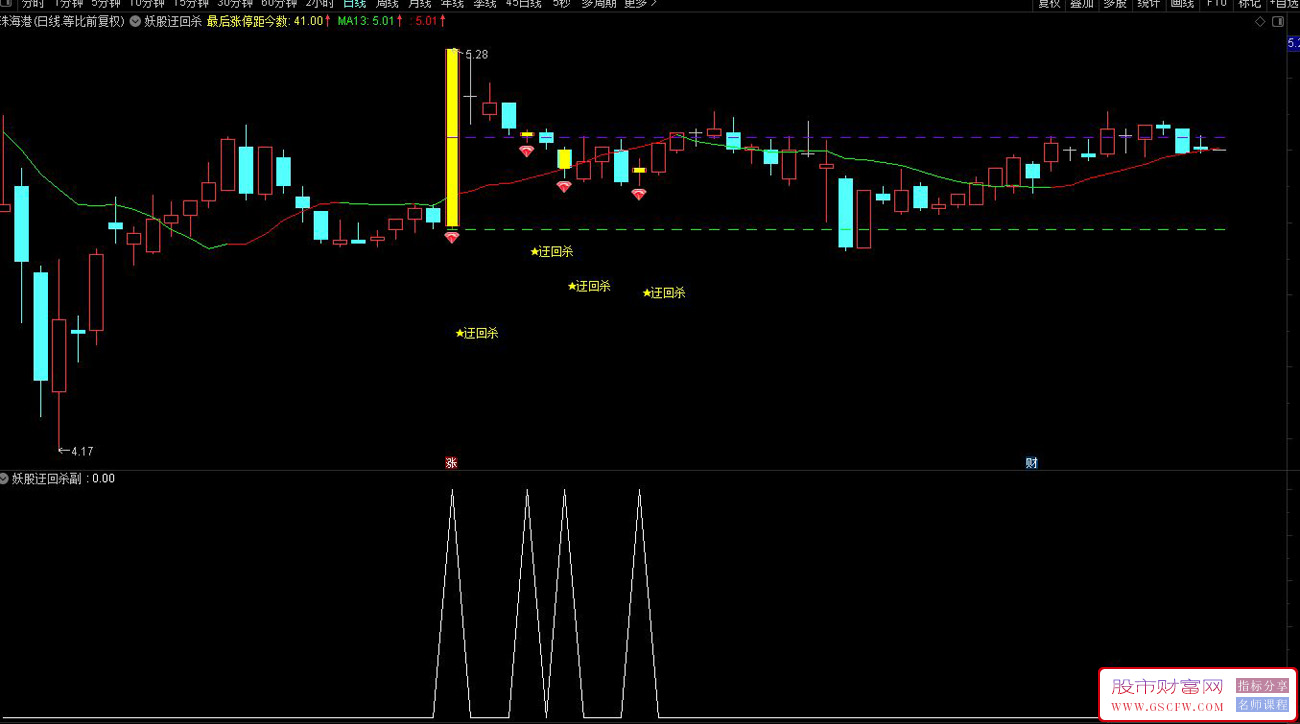1300x724 pixels.
Task: Click the blue 财 financial report marker
Action: pyautogui.click(x=1031, y=463)
